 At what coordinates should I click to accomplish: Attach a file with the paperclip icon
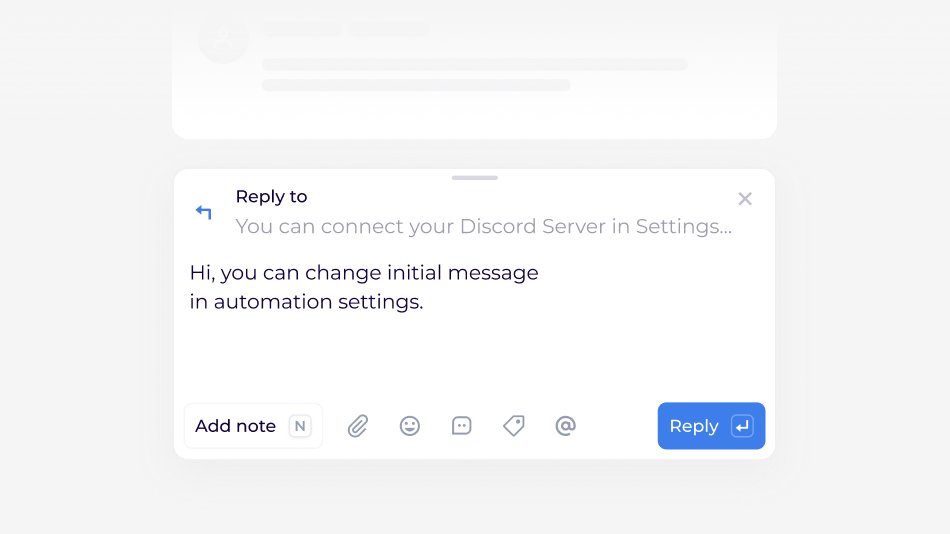(x=357, y=426)
